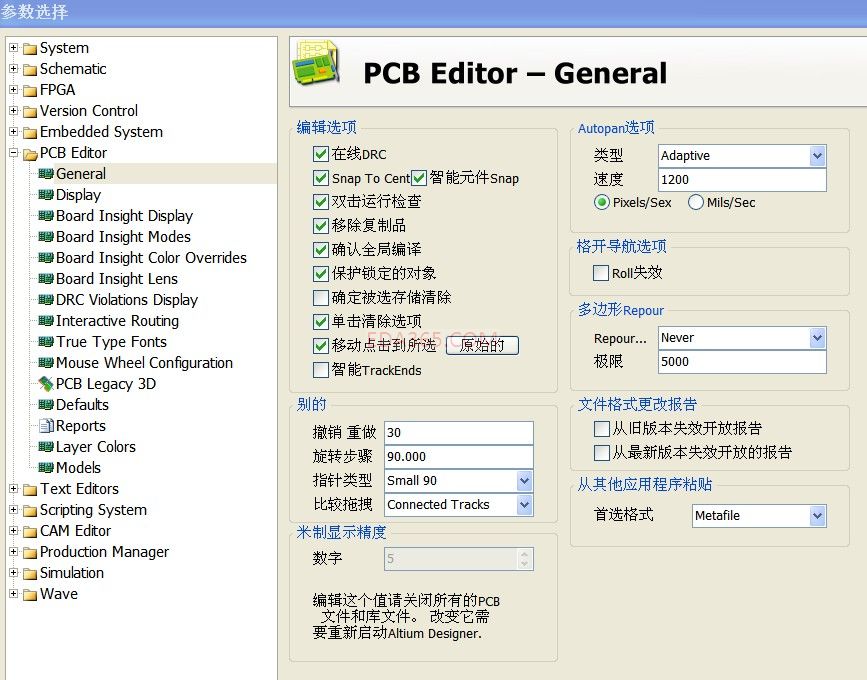Open the Autopan 类型 Adaptive dropdown
Viewport: 867px width, 680px height.
[x=817, y=156]
